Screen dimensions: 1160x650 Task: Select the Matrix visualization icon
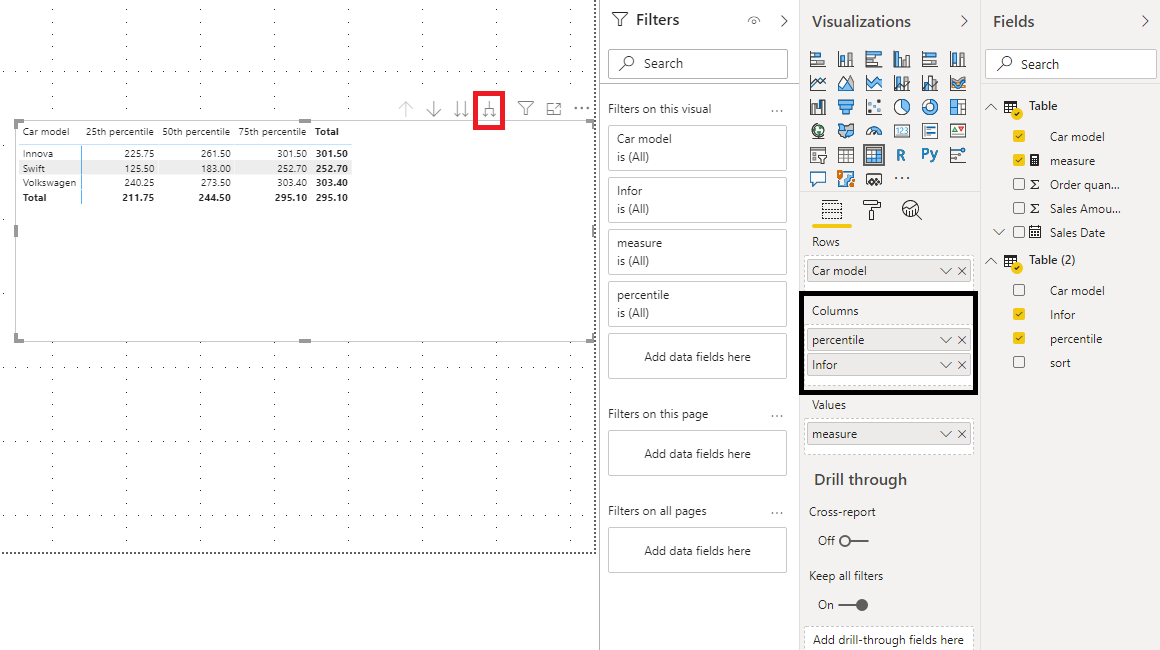coord(874,155)
